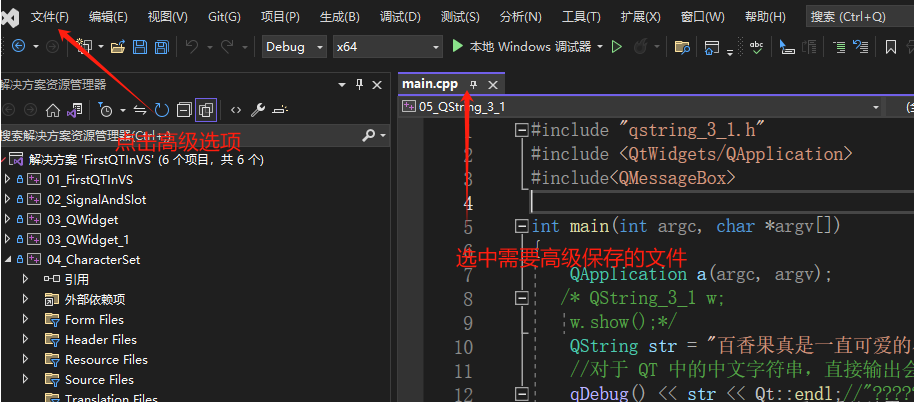Image resolution: width=914 pixels, height=402 pixels.
Task: Open the 调试(D) menu
Action: click(x=400, y=17)
